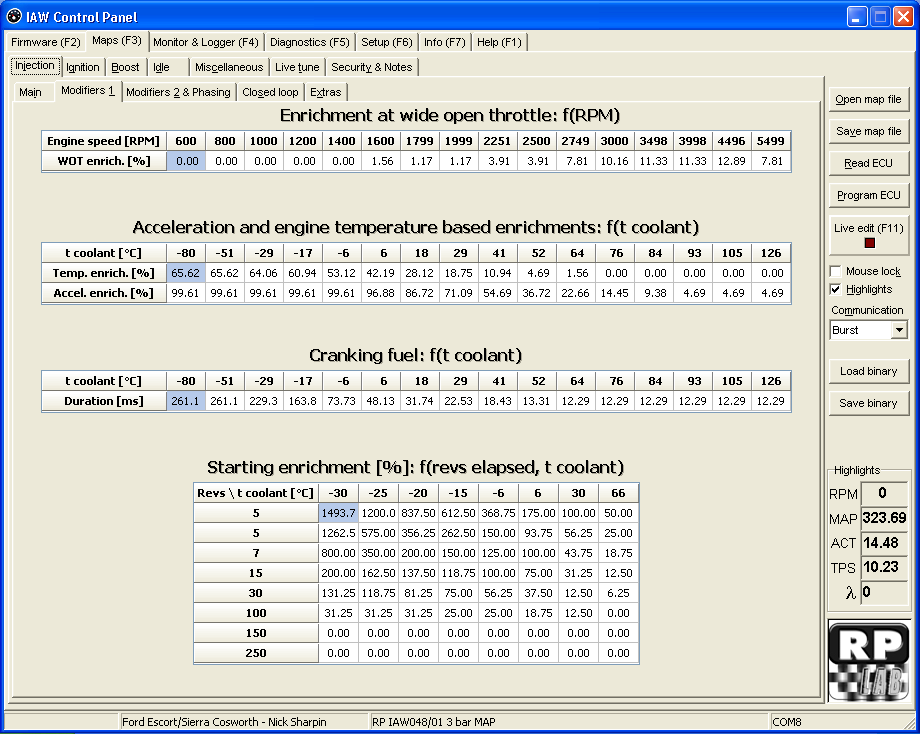
Task: Switch to the Live tune sub-tab
Action: [297, 67]
